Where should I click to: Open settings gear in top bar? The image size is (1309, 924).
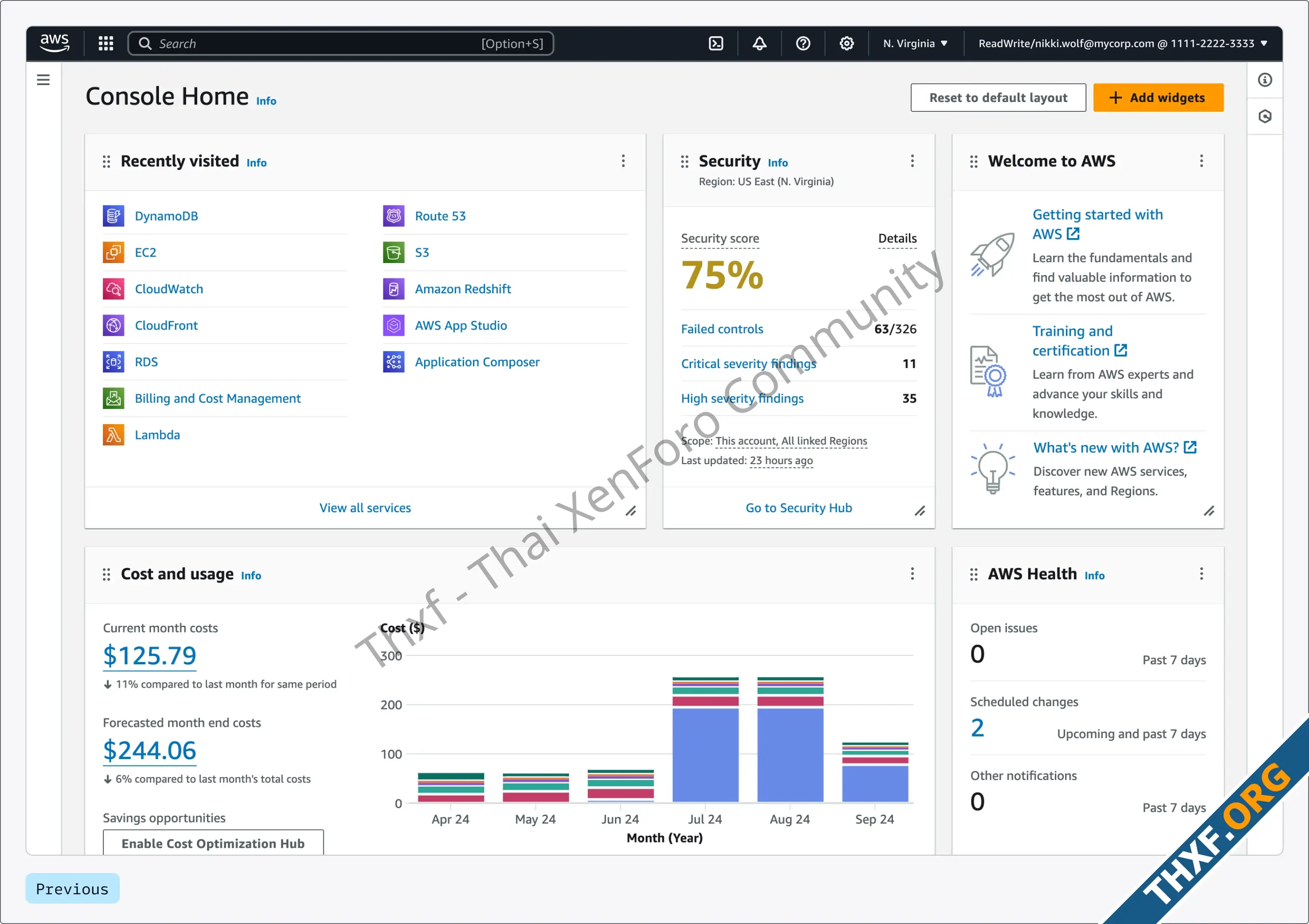point(847,43)
